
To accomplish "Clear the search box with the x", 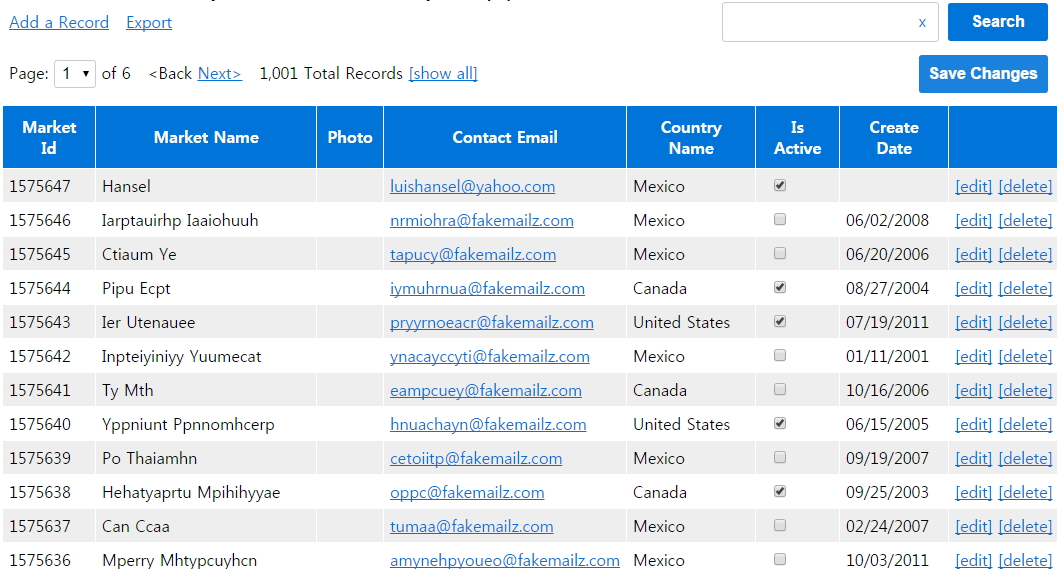I will (922, 22).
